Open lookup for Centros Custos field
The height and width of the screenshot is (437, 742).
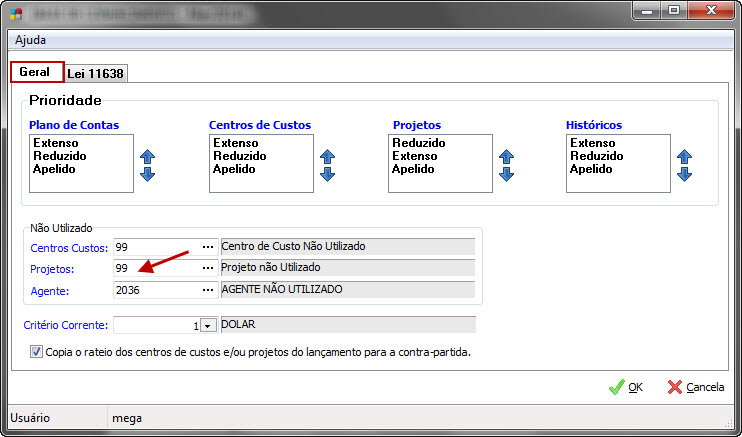(x=208, y=247)
